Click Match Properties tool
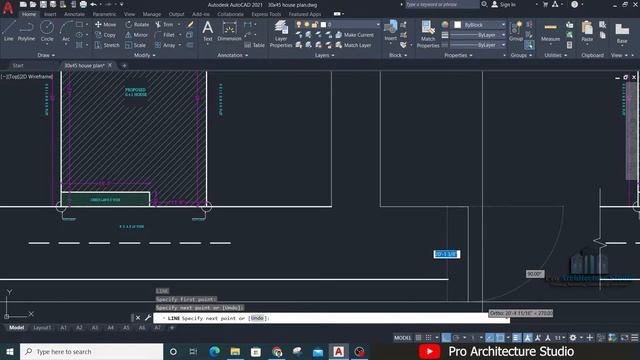The image size is (640, 360). point(428,34)
